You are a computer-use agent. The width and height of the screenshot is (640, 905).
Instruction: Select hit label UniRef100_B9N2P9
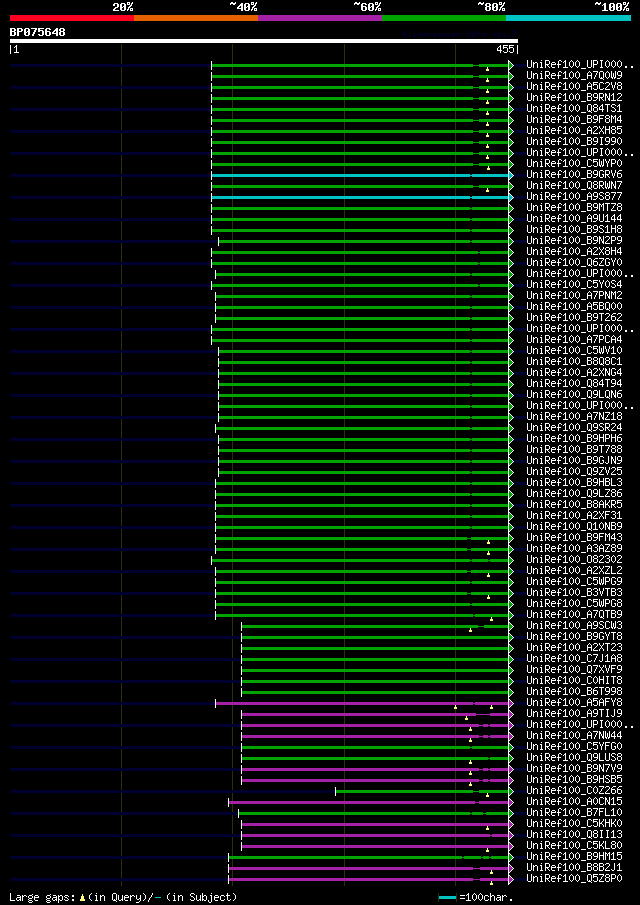coord(574,241)
